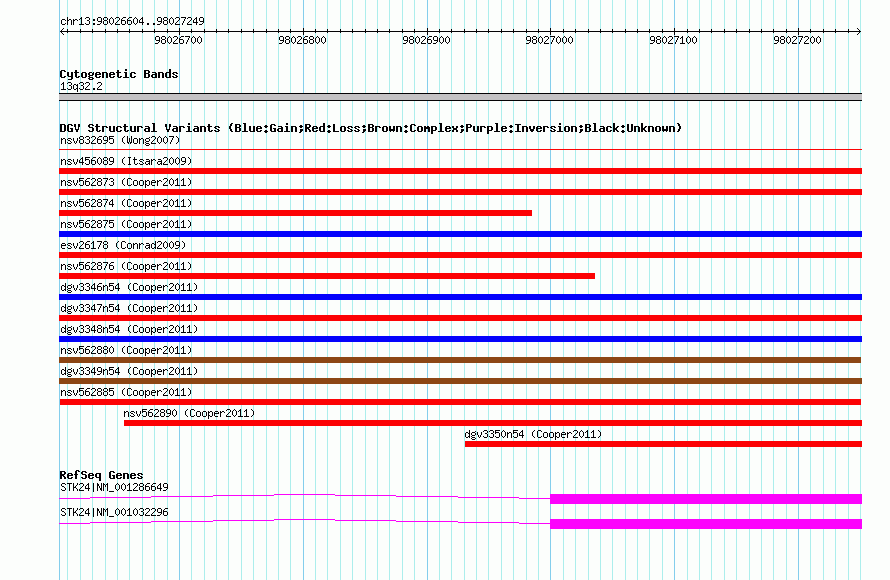
Task: Click the nsv832695 (Wong2007) variant label
Action: pos(120,140)
